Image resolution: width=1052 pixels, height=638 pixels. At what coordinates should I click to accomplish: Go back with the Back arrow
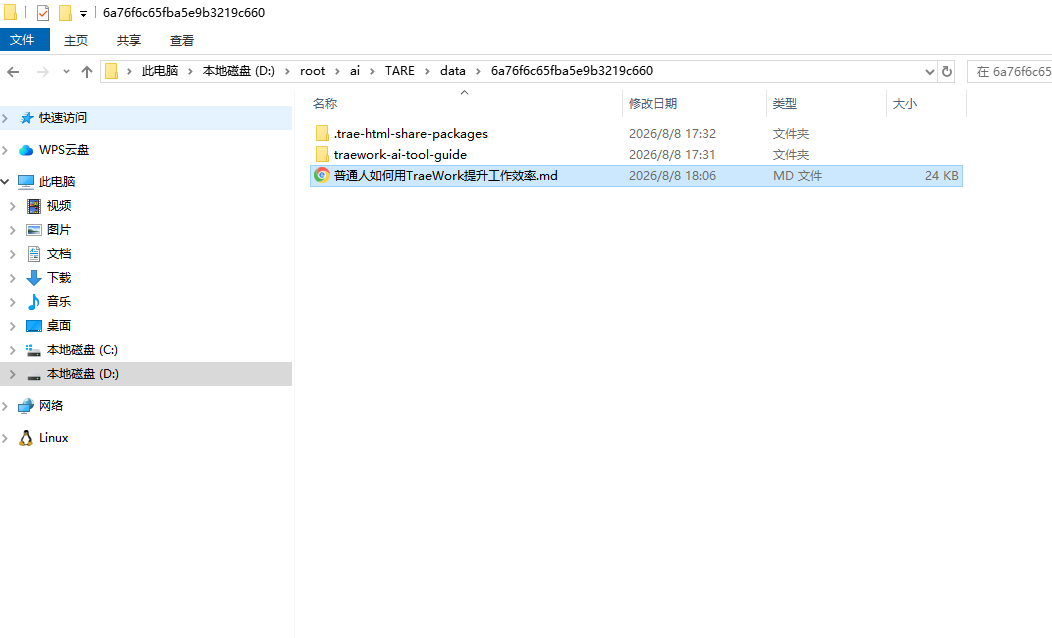pyautogui.click(x=13, y=71)
